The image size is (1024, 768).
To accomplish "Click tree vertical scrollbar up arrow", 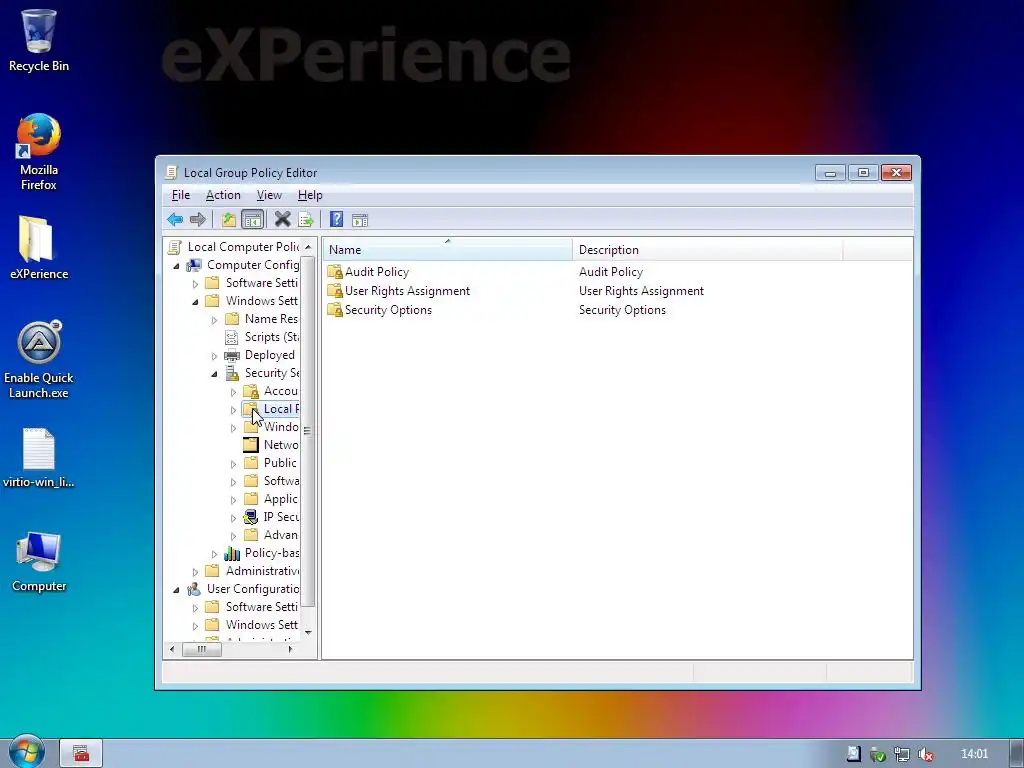I will (308, 247).
